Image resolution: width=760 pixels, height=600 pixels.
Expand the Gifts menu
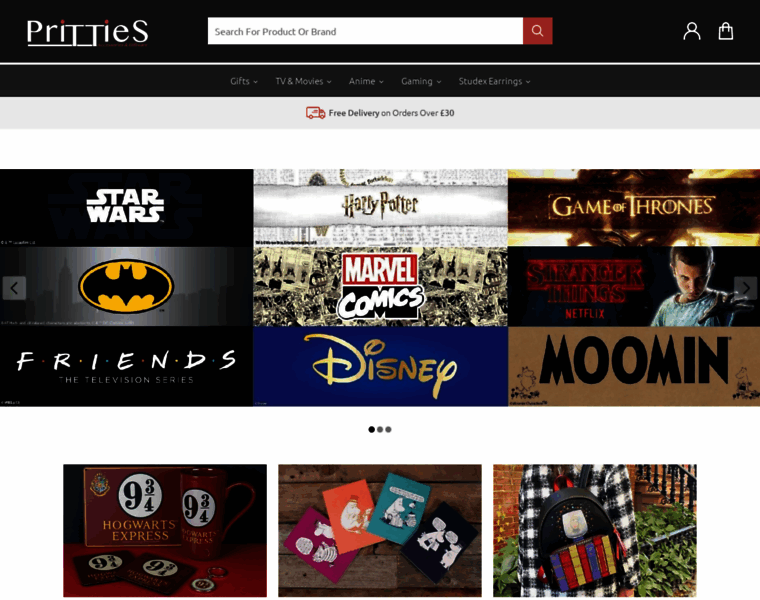point(244,81)
